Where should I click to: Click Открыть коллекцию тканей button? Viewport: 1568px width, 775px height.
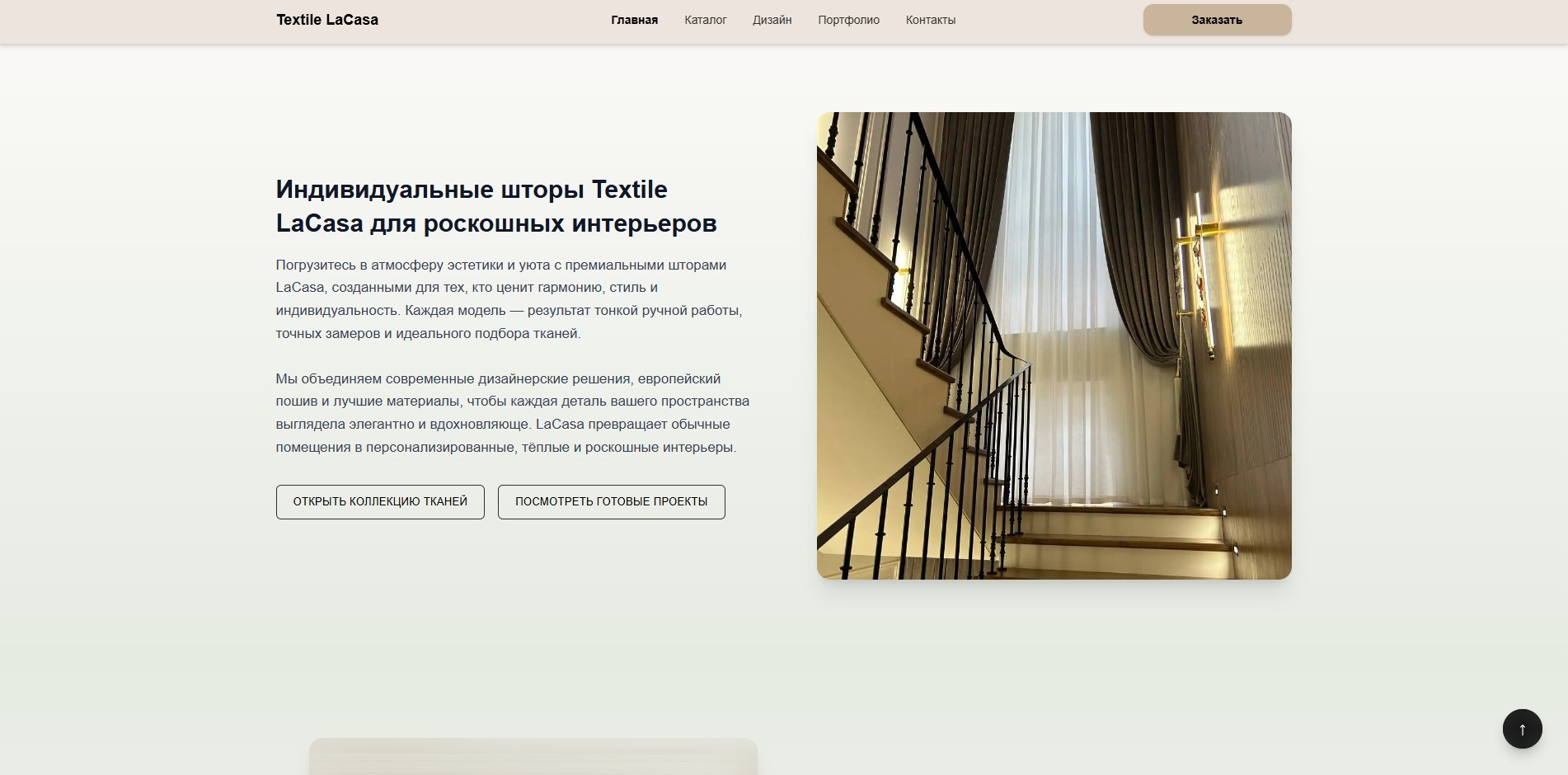tap(380, 502)
